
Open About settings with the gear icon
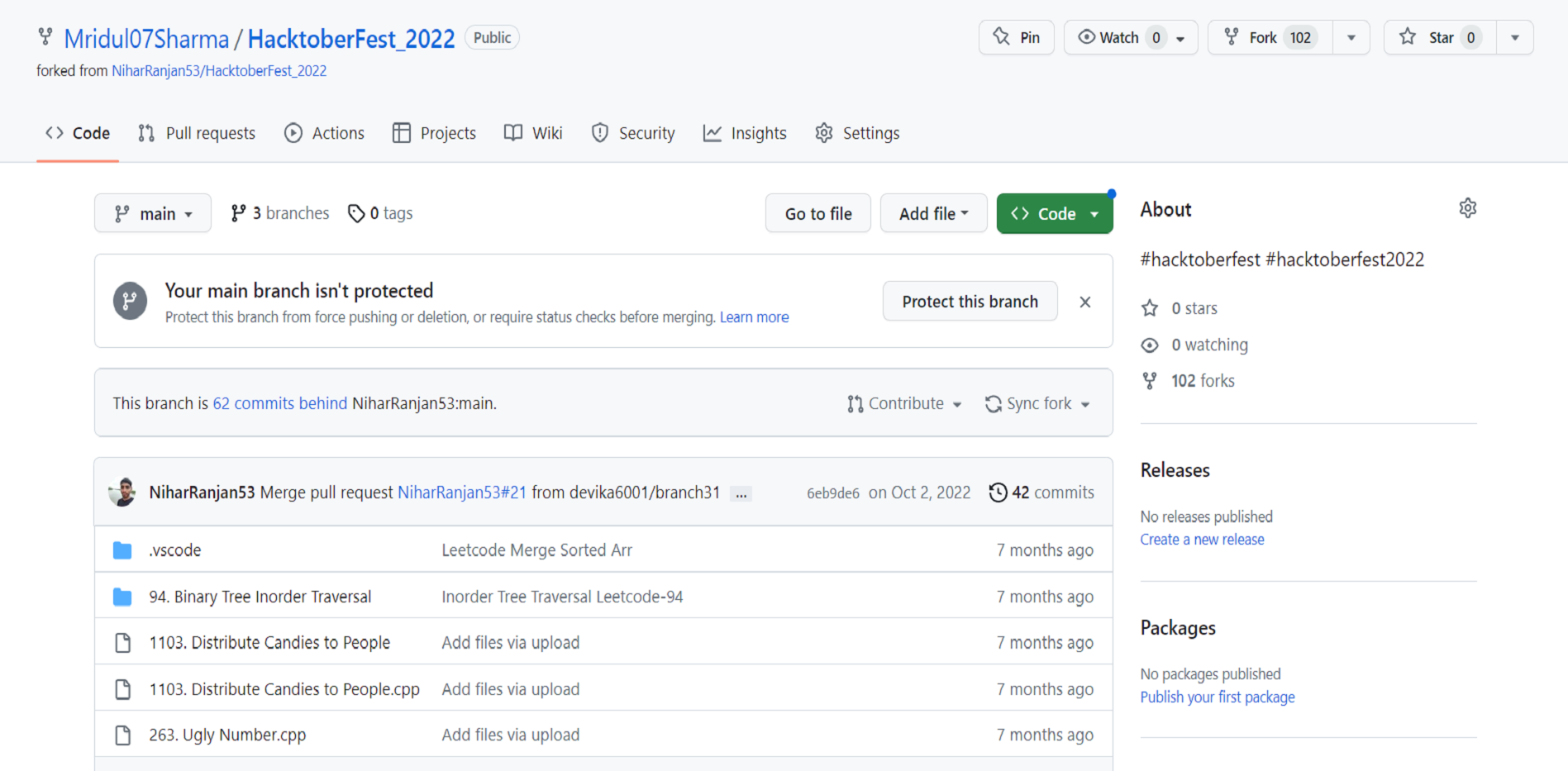[1468, 208]
